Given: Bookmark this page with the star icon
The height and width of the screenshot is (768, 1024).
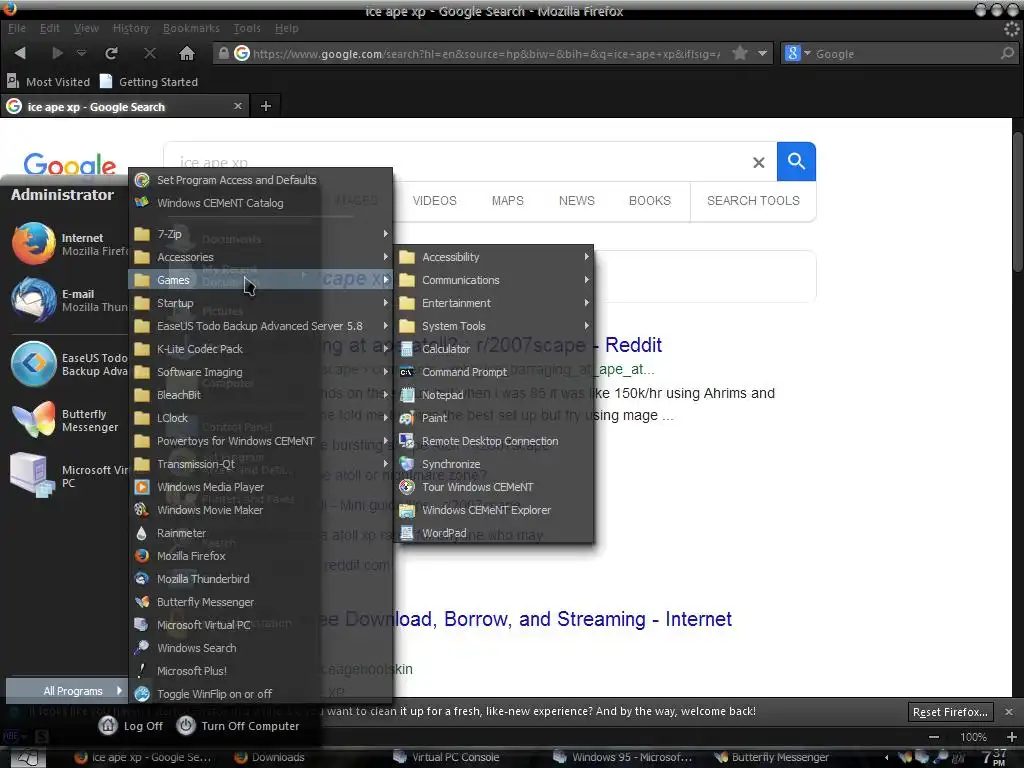Looking at the screenshot, I should (739, 53).
